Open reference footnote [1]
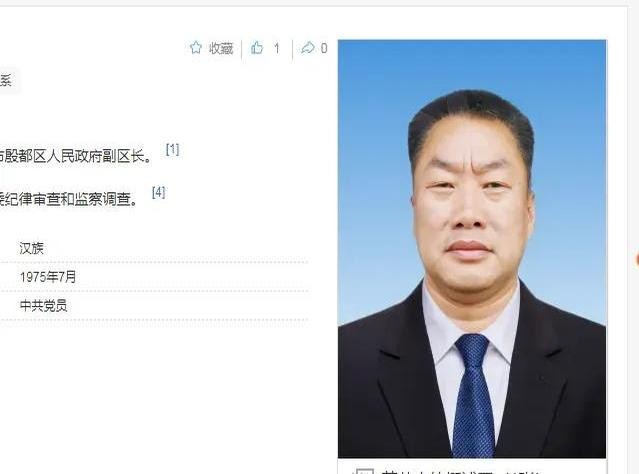Viewport: 639px width, 474px height. click(x=172, y=150)
